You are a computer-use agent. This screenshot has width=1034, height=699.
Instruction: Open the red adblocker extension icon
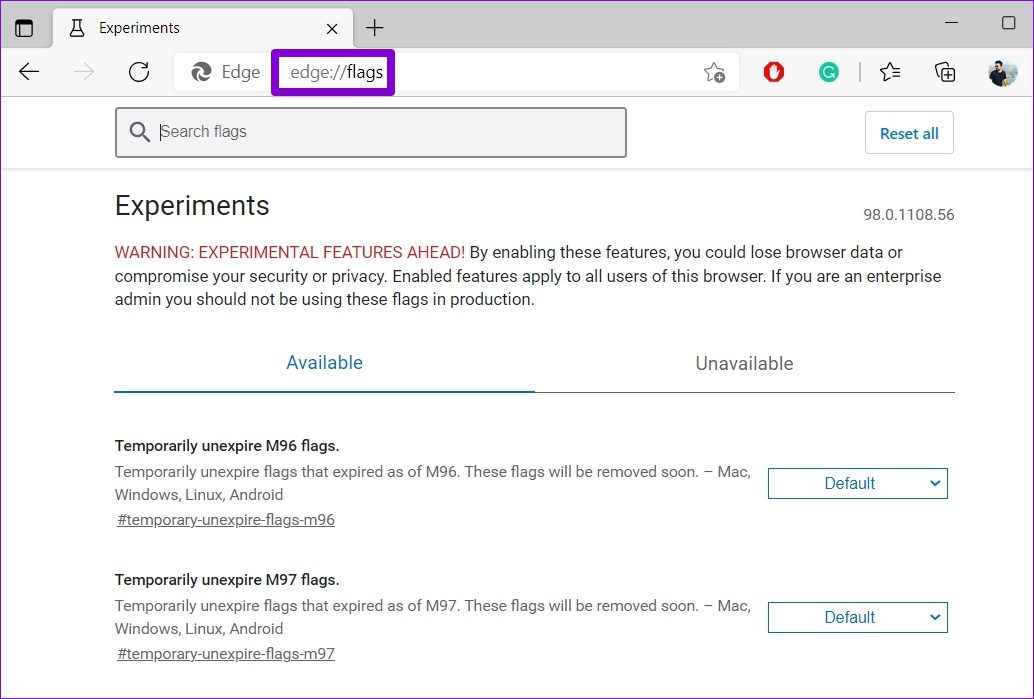click(773, 72)
